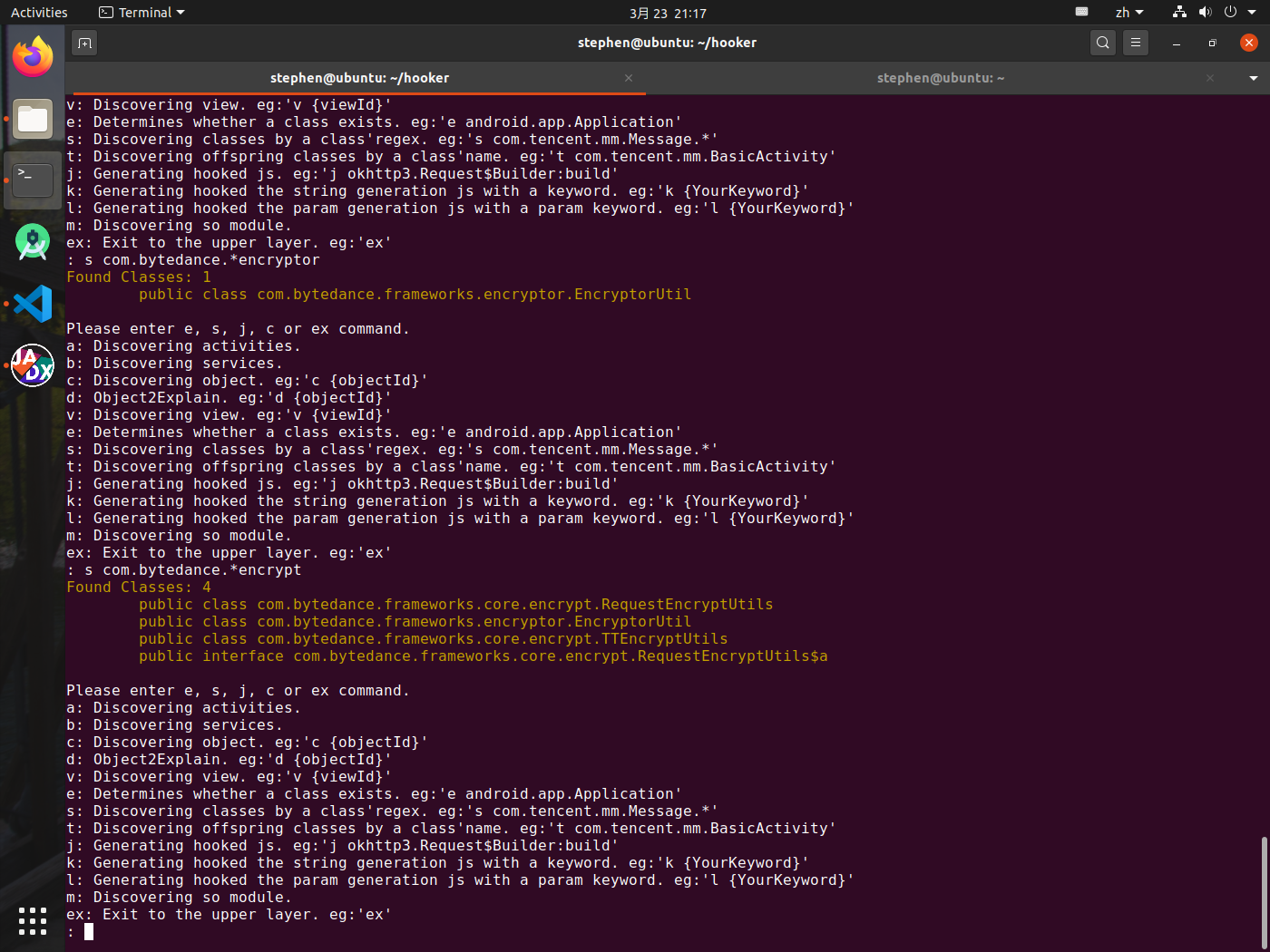This screenshot has height=952, width=1270.
Task: Click the terminal vertical scrollbar
Action: click(1264, 892)
